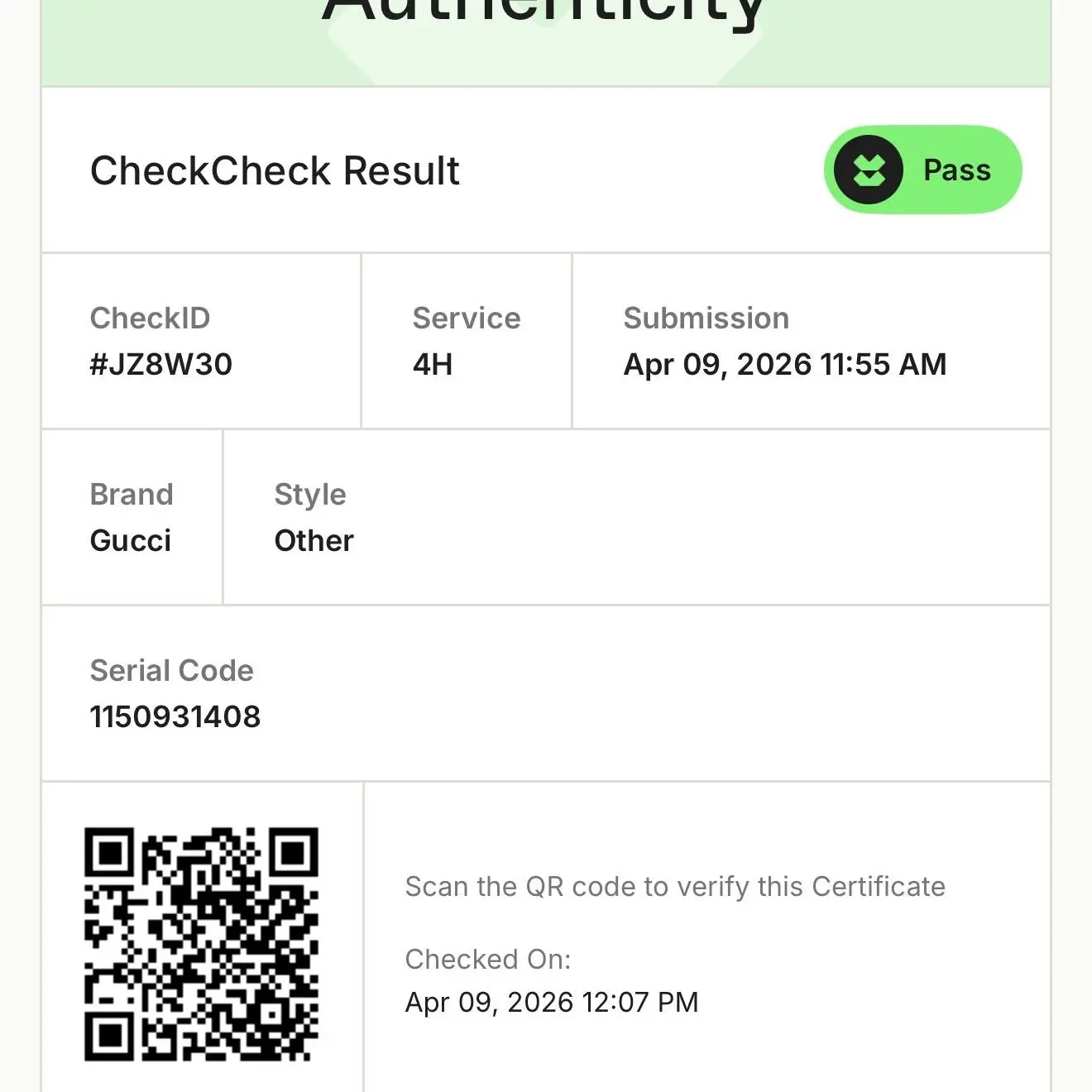Select the style value Other
Image resolution: width=1092 pixels, height=1092 pixels.
314,541
